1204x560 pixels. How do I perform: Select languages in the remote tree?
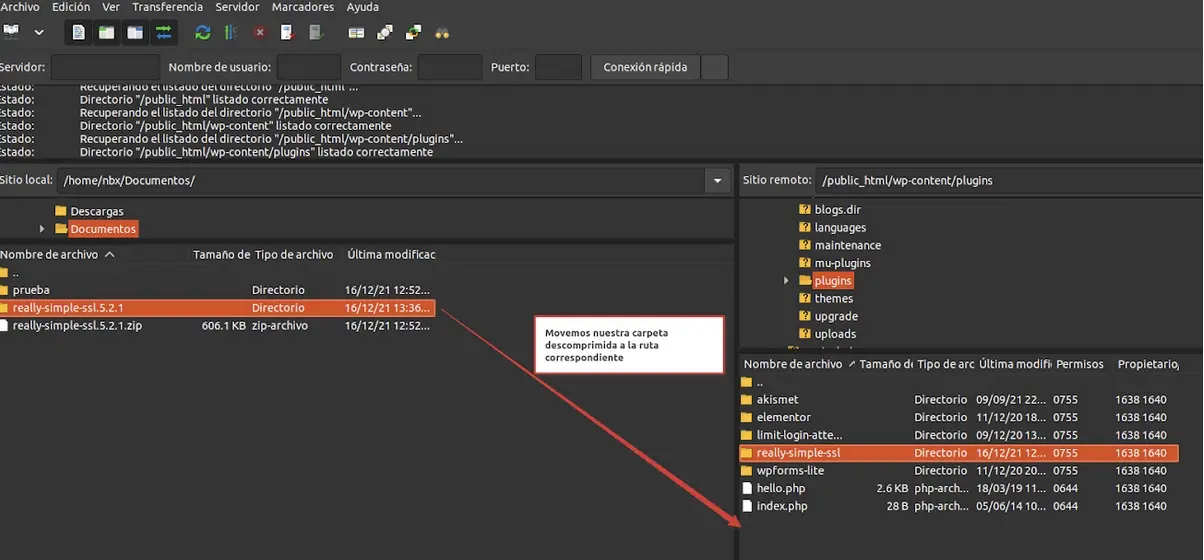[x=840, y=228]
